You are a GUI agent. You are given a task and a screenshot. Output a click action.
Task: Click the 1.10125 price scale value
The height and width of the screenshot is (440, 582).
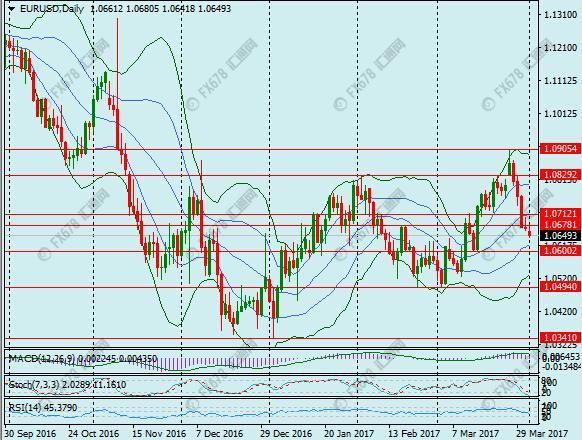(560, 113)
